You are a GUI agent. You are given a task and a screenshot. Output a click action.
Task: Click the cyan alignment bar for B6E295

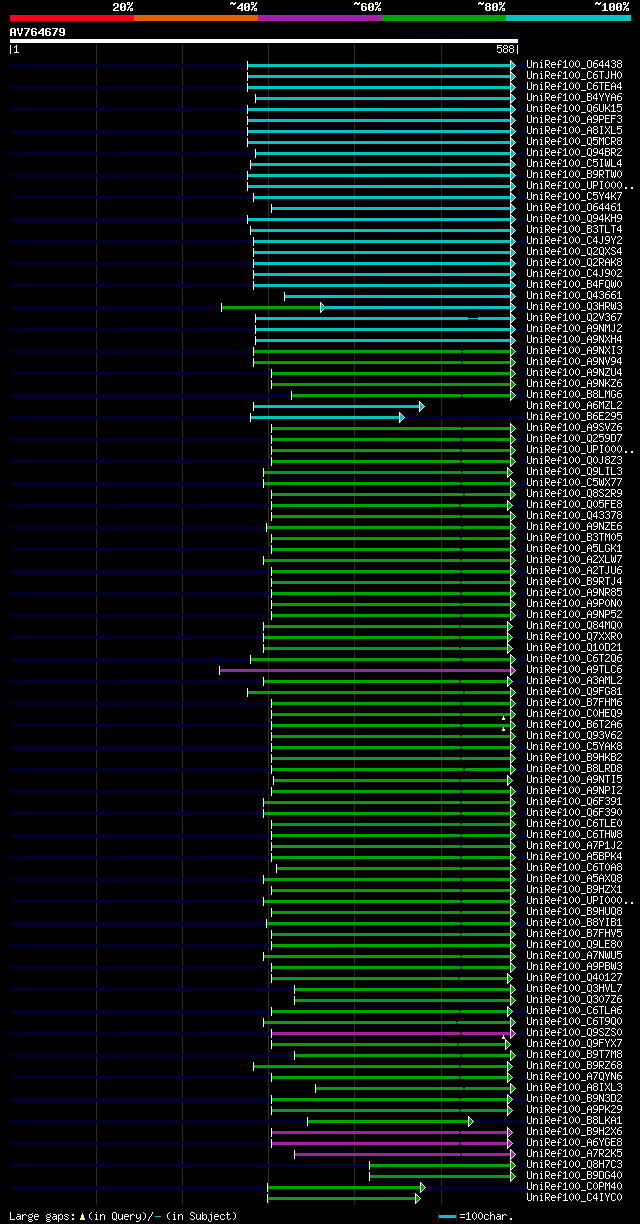(327, 417)
